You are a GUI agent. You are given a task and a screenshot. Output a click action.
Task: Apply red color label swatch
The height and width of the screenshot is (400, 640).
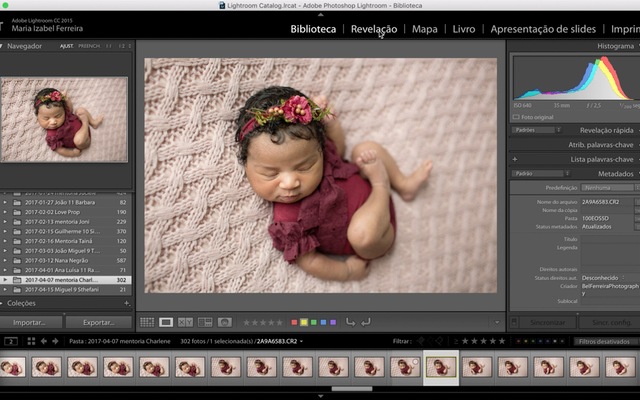point(293,322)
